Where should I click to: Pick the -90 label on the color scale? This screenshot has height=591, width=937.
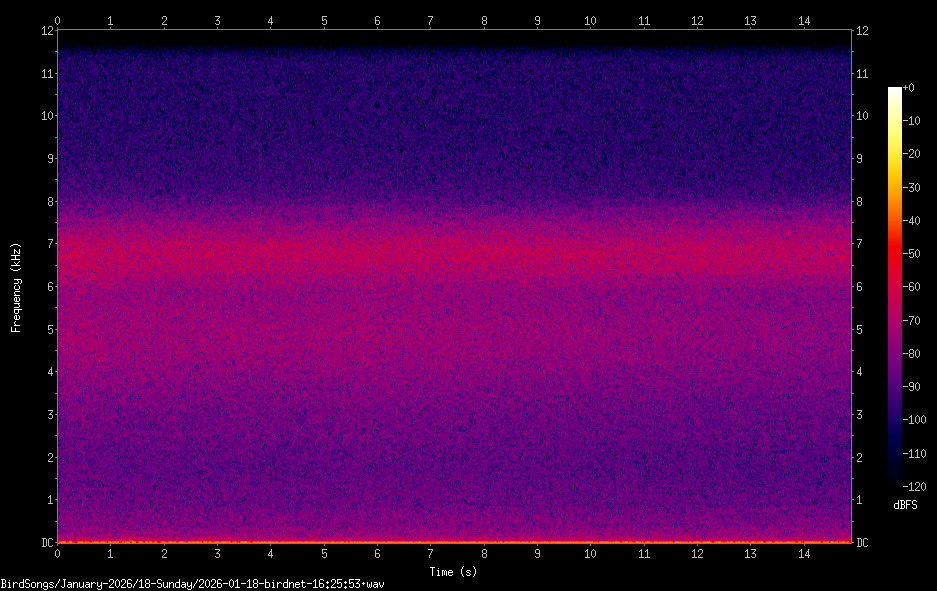(x=911, y=387)
